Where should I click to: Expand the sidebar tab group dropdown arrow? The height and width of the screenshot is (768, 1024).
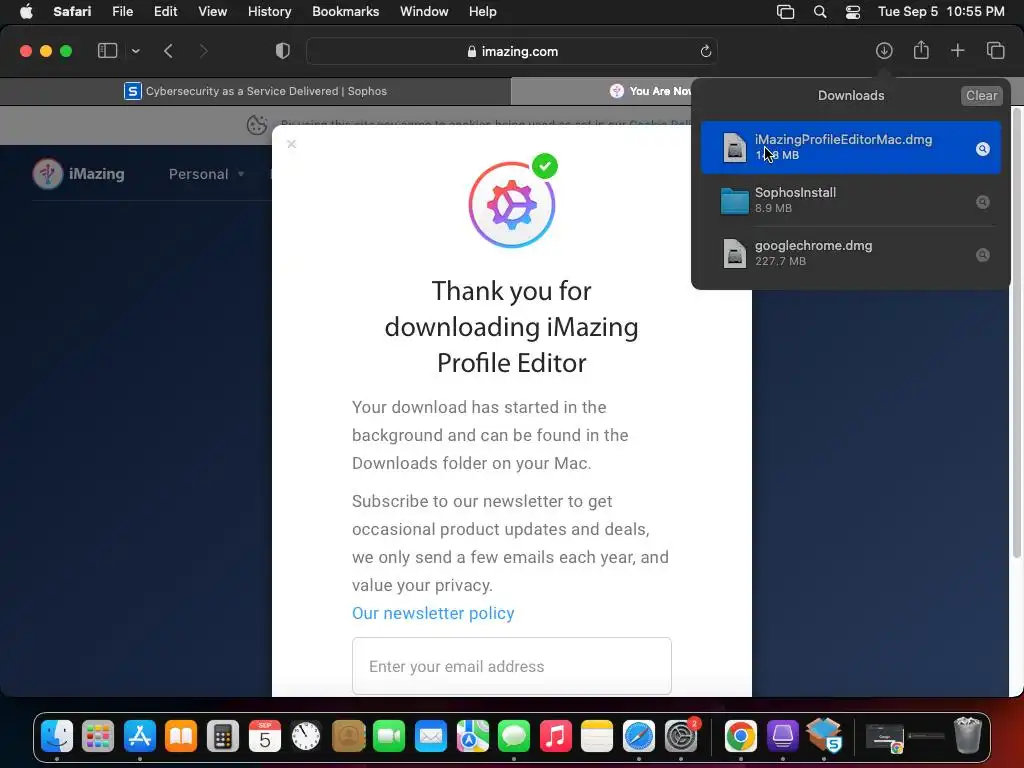135,51
